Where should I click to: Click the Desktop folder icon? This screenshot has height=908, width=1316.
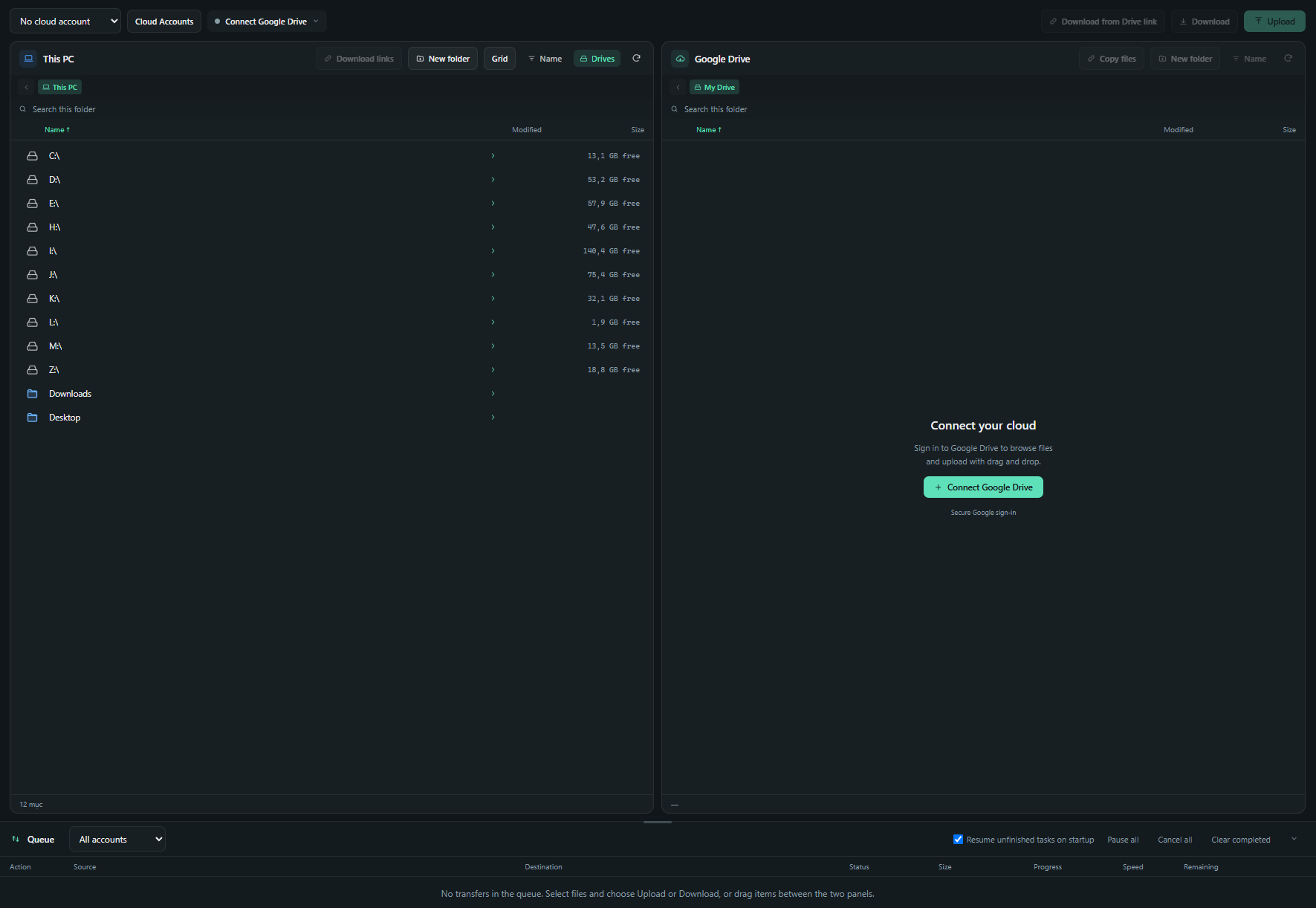[x=32, y=418]
